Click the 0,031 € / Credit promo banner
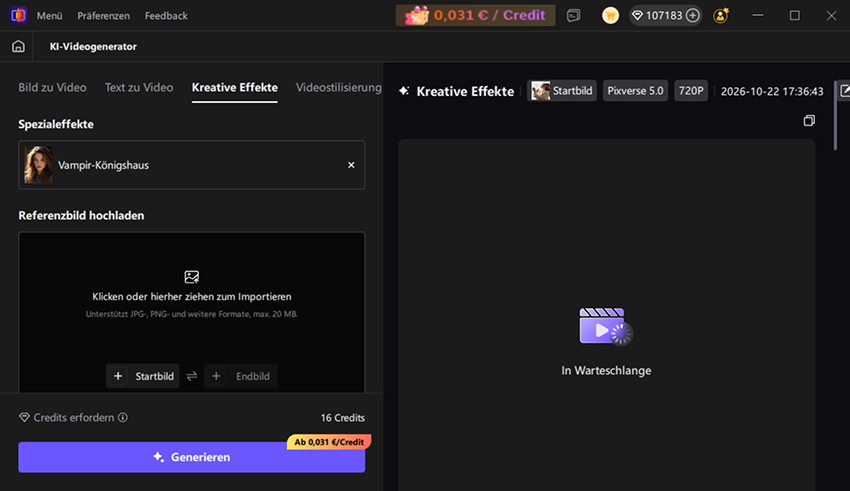The image size is (850, 491). pyautogui.click(x=475, y=15)
